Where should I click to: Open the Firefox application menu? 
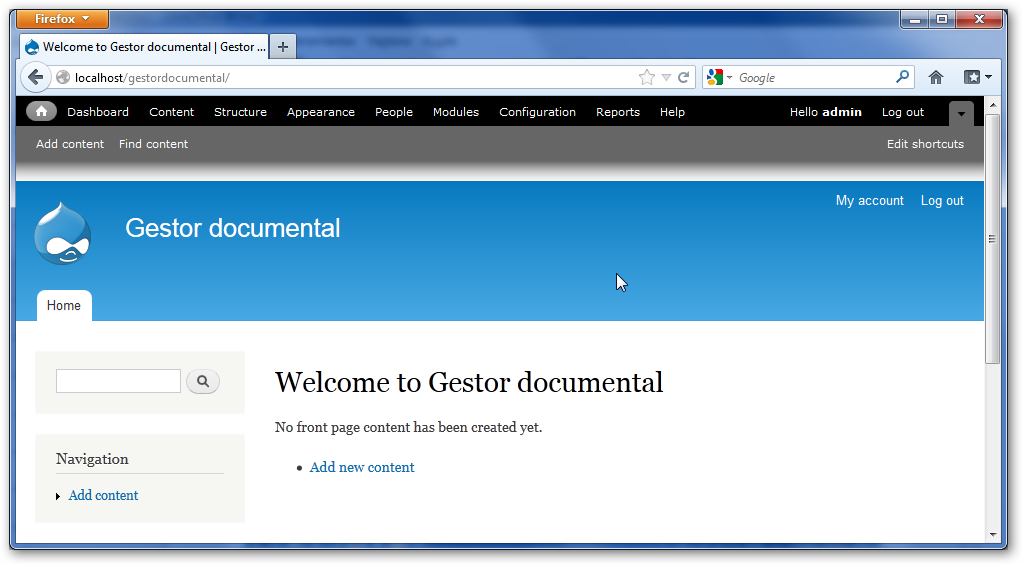(x=63, y=19)
